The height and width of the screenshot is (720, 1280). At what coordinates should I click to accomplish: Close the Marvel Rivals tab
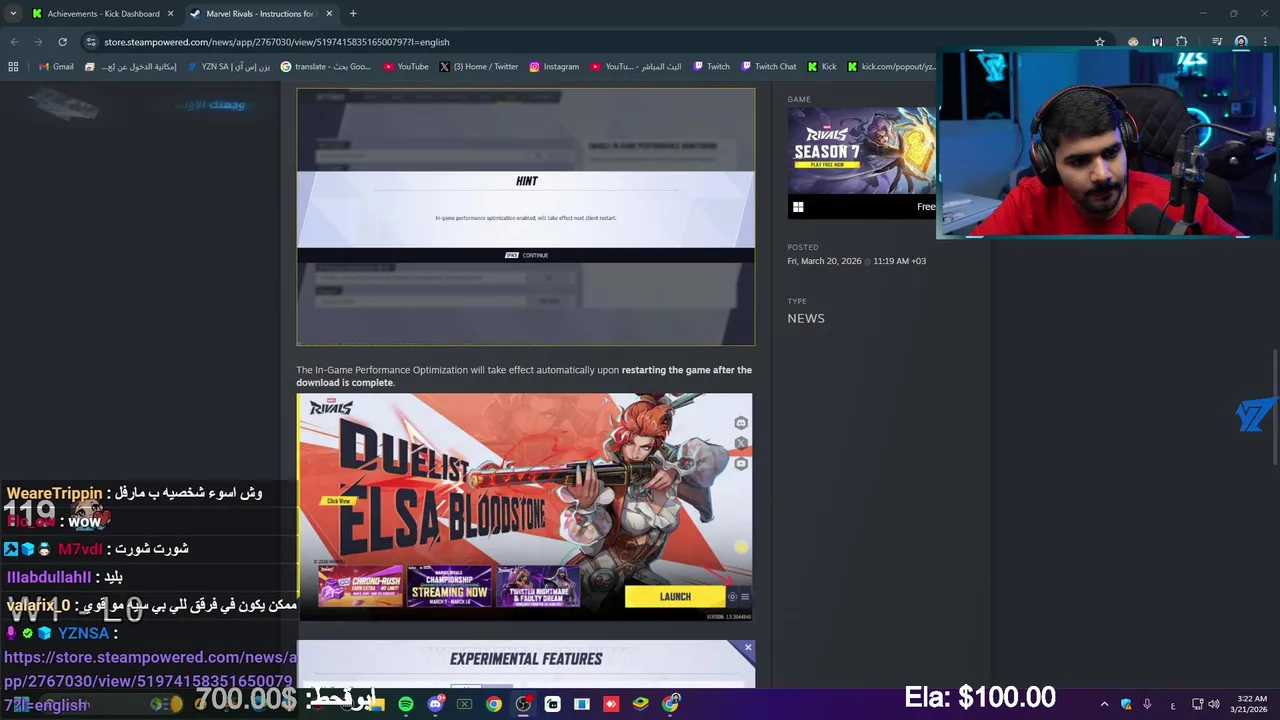click(329, 14)
